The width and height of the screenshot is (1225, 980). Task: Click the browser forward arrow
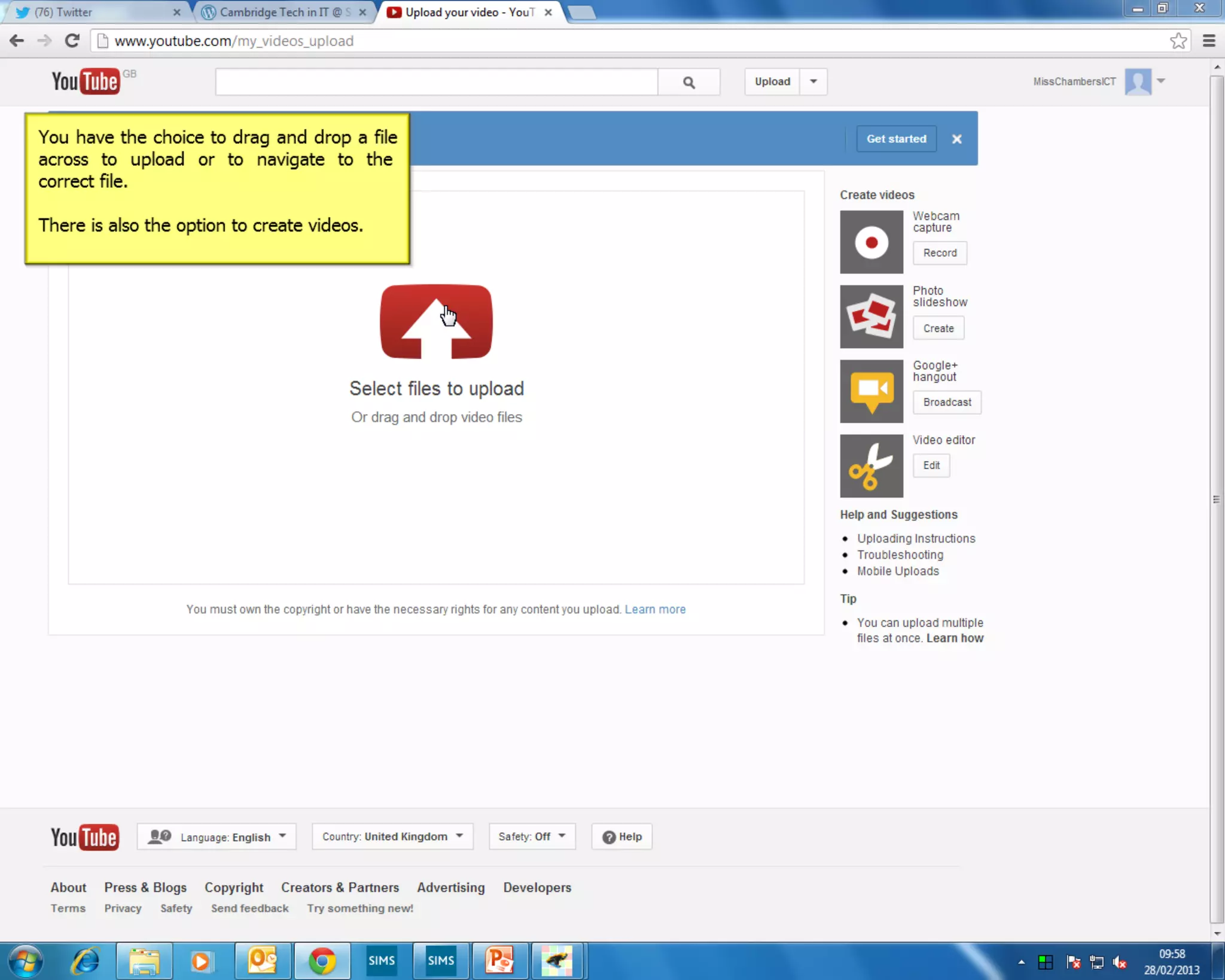(x=44, y=41)
